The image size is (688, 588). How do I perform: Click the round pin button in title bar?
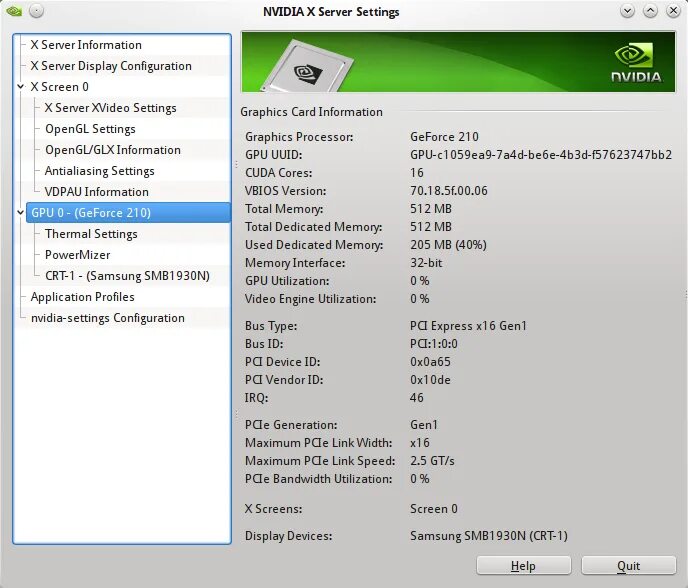click(36, 11)
